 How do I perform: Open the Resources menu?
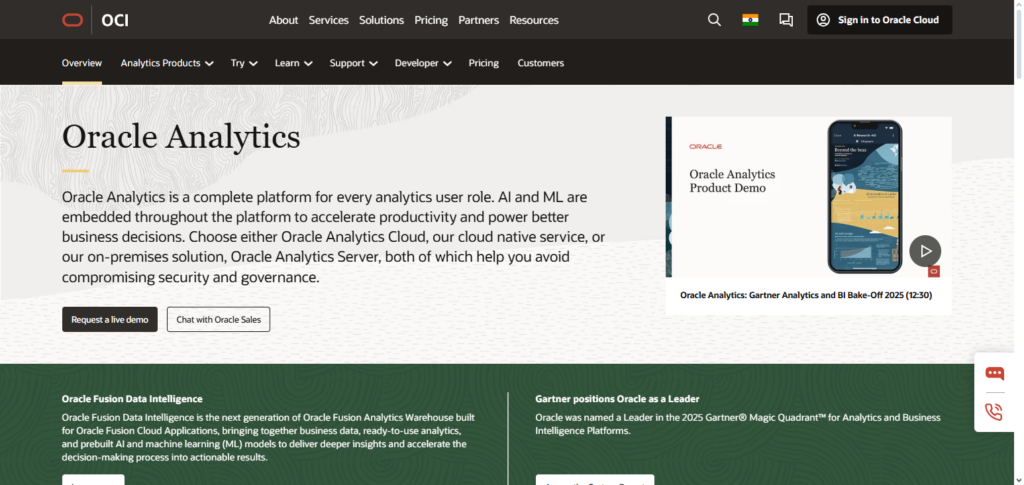[x=534, y=20]
